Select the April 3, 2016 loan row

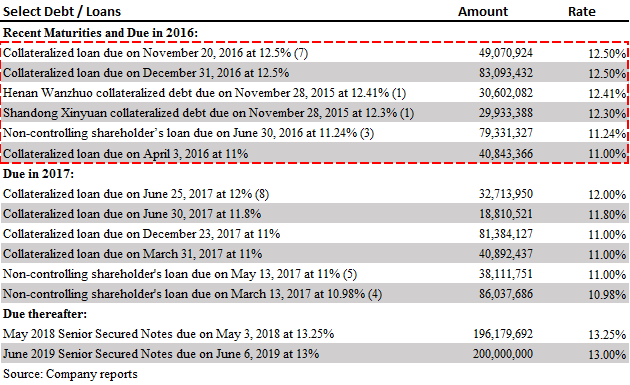click(314, 153)
